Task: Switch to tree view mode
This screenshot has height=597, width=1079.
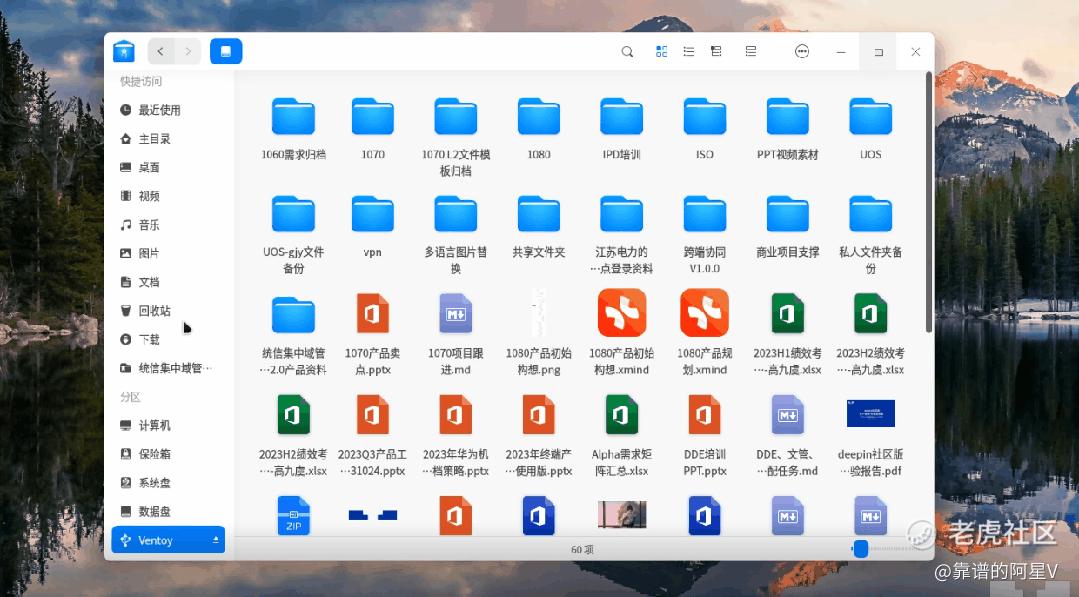Action: tap(716, 52)
